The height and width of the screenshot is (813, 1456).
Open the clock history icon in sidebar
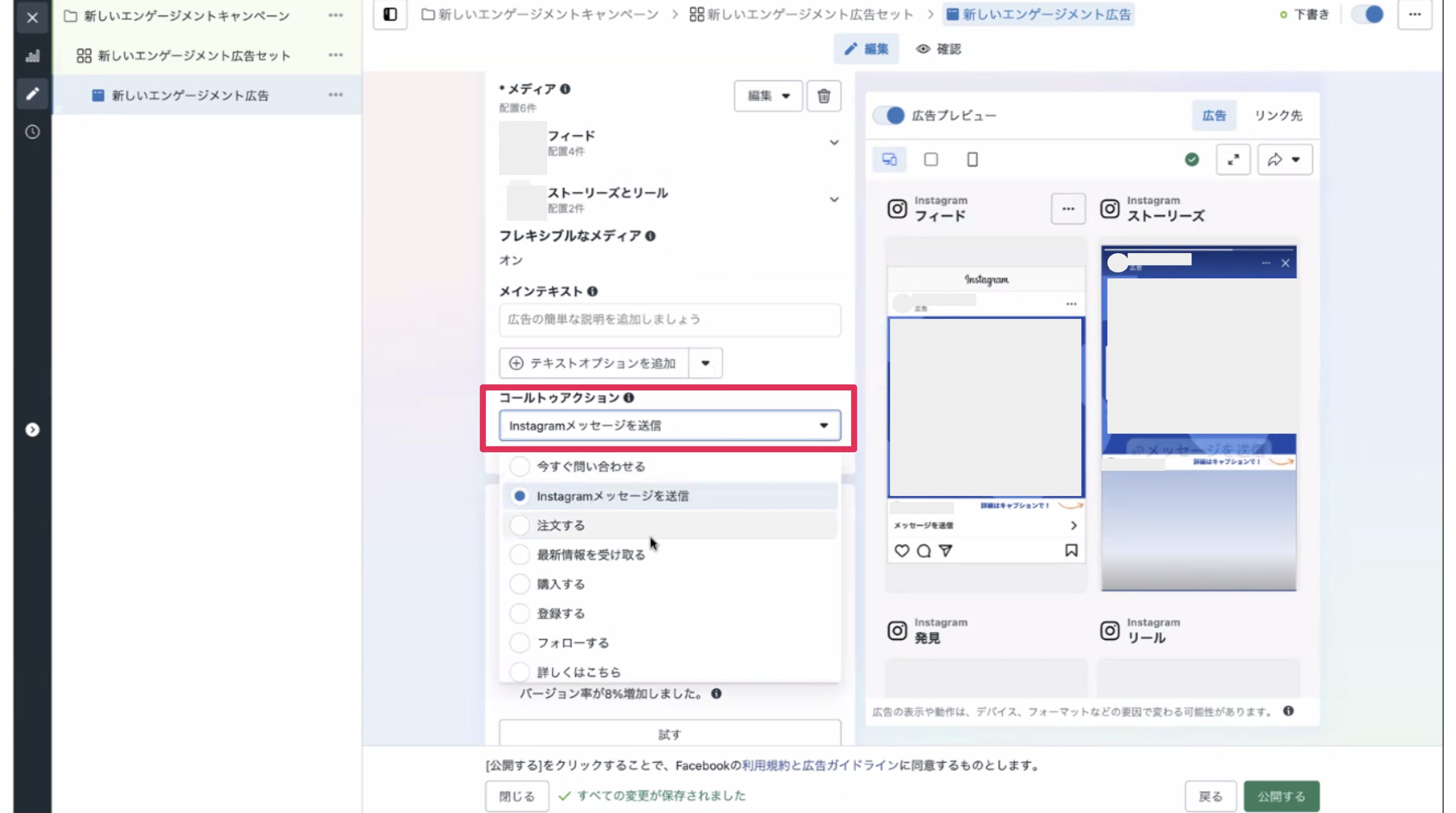click(32, 132)
